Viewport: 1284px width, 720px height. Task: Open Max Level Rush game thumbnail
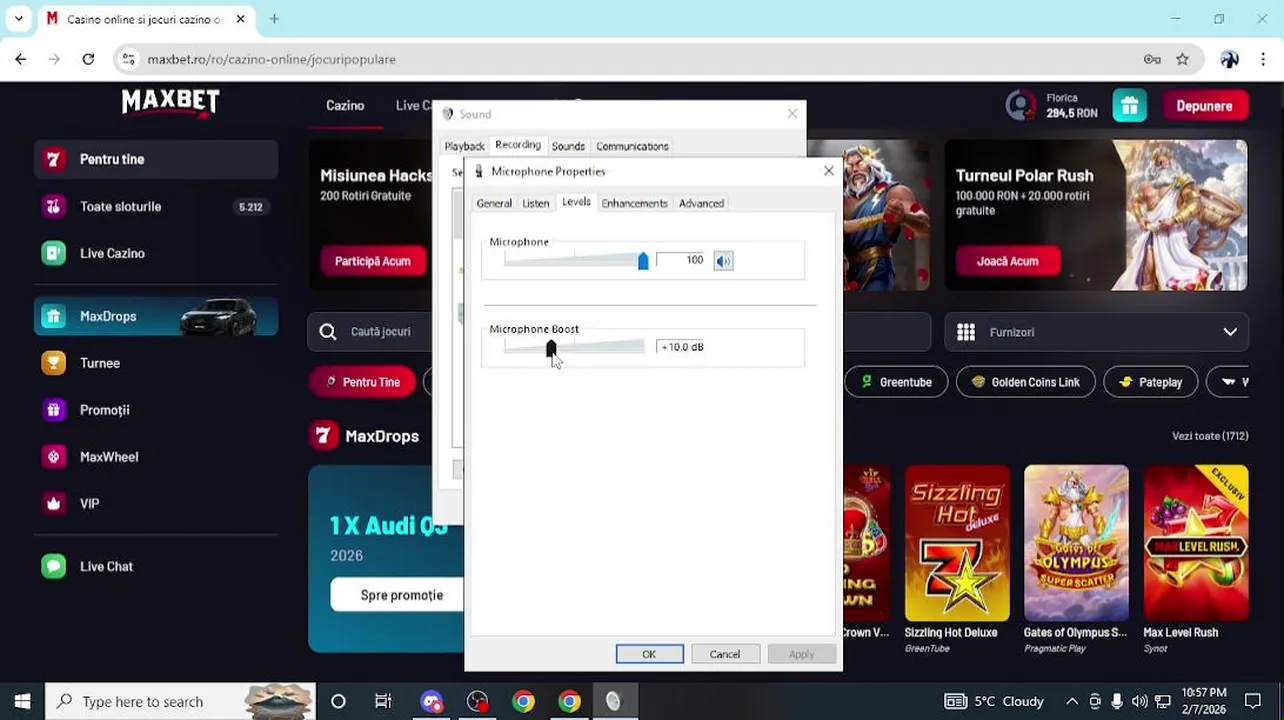tap(1196, 543)
